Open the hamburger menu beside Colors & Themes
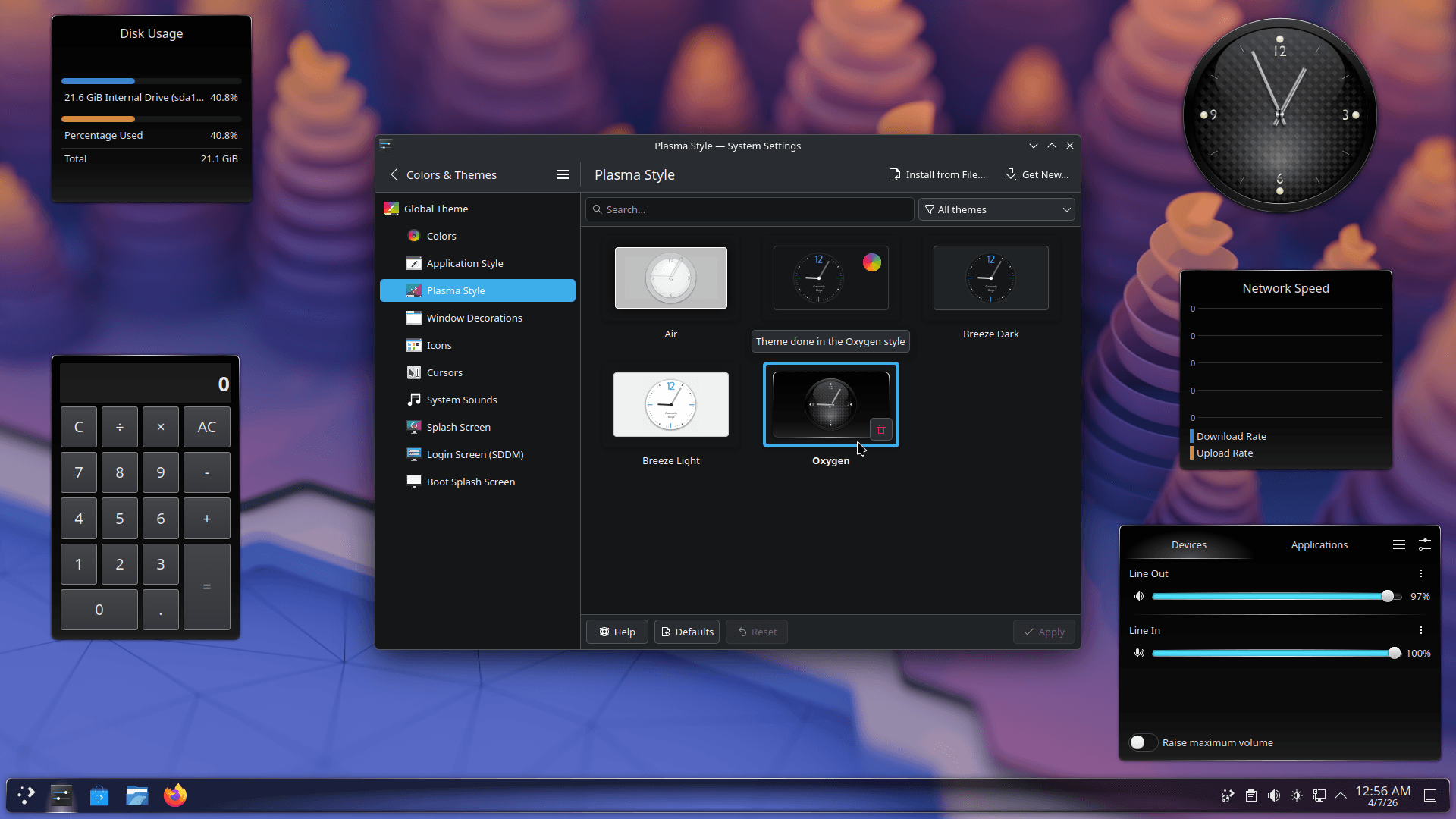Viewport: 1456px width, 819px height. pyautogui.click(x=562, y=175)
